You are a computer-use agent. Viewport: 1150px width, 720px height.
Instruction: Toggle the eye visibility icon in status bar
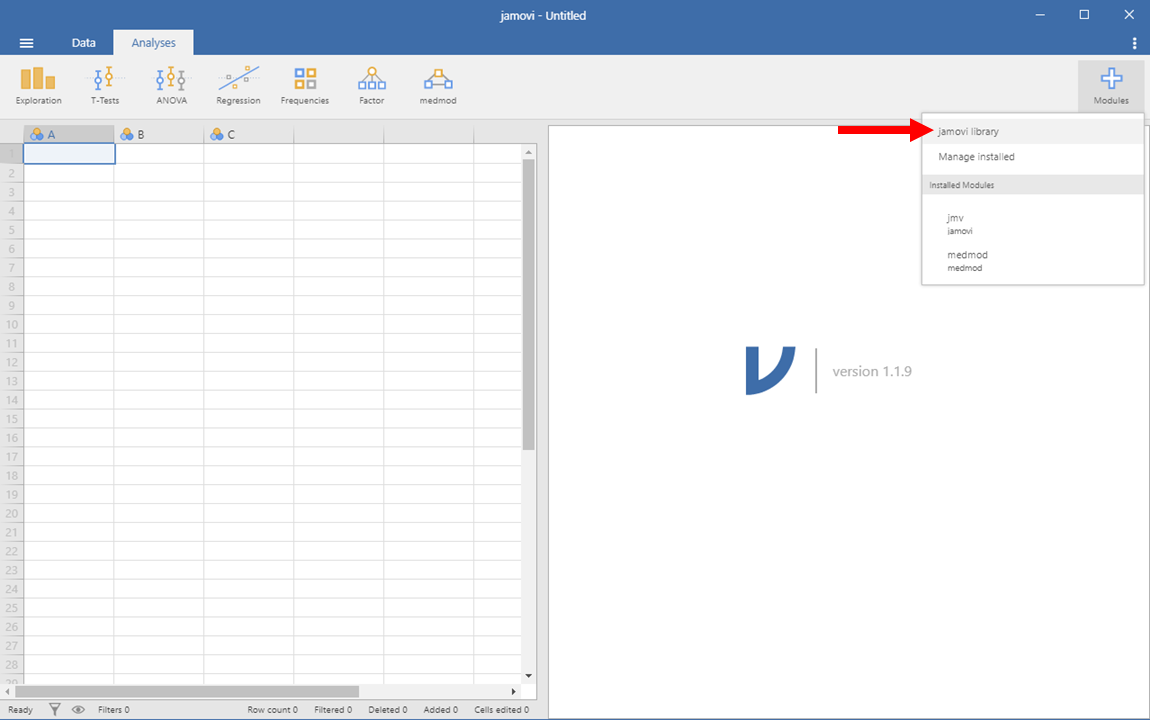pyautogui.click(x=78, y=709)
